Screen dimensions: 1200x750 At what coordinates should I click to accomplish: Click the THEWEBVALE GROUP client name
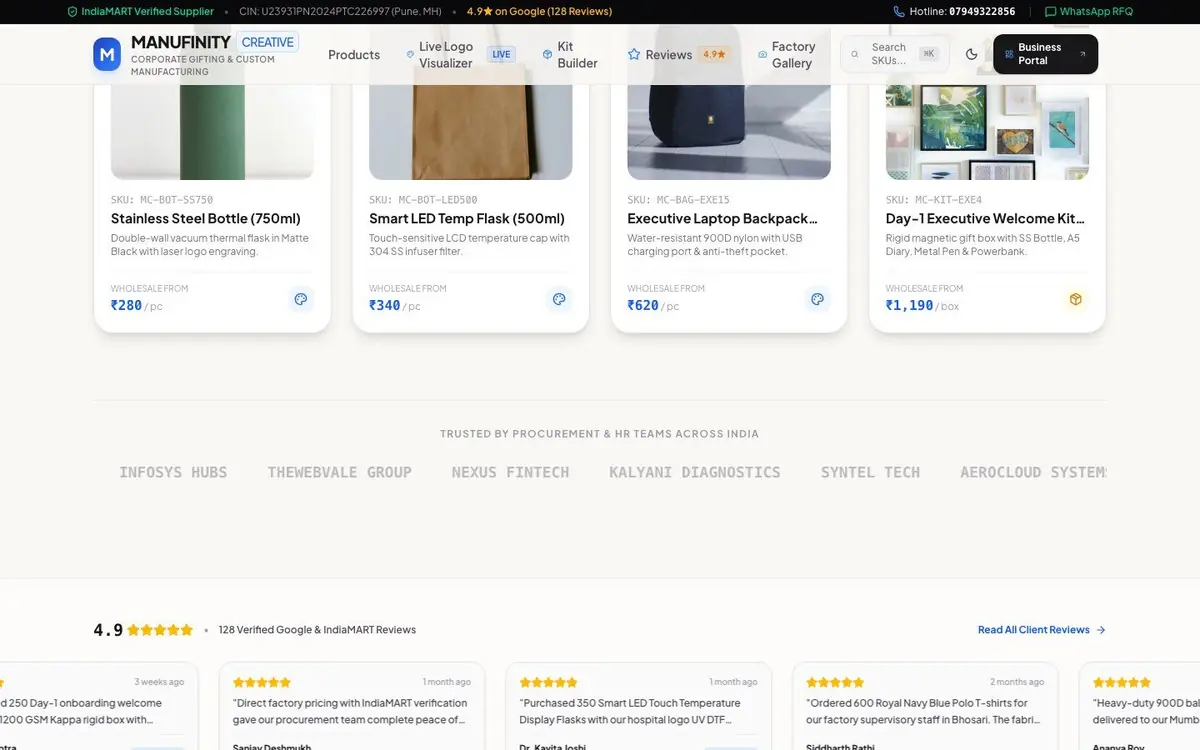(339, 472)
